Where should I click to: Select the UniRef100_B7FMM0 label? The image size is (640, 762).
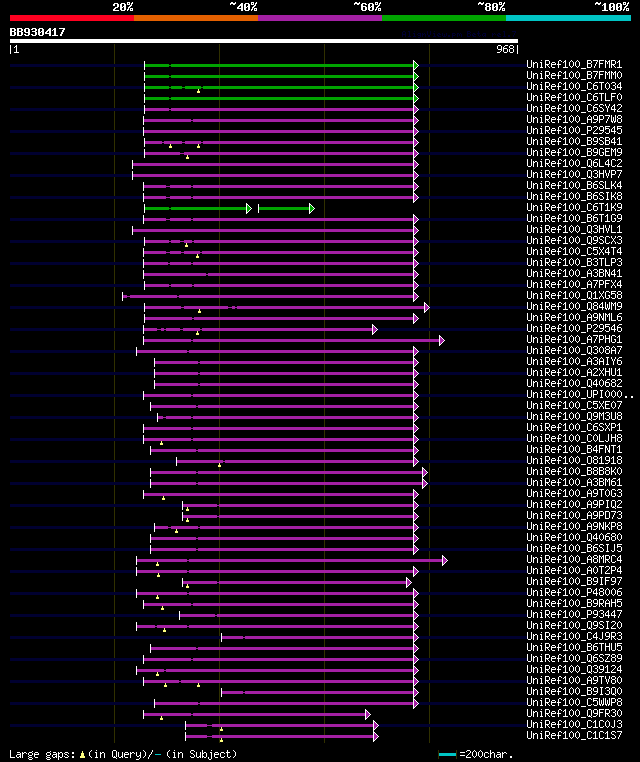[574, 75]
